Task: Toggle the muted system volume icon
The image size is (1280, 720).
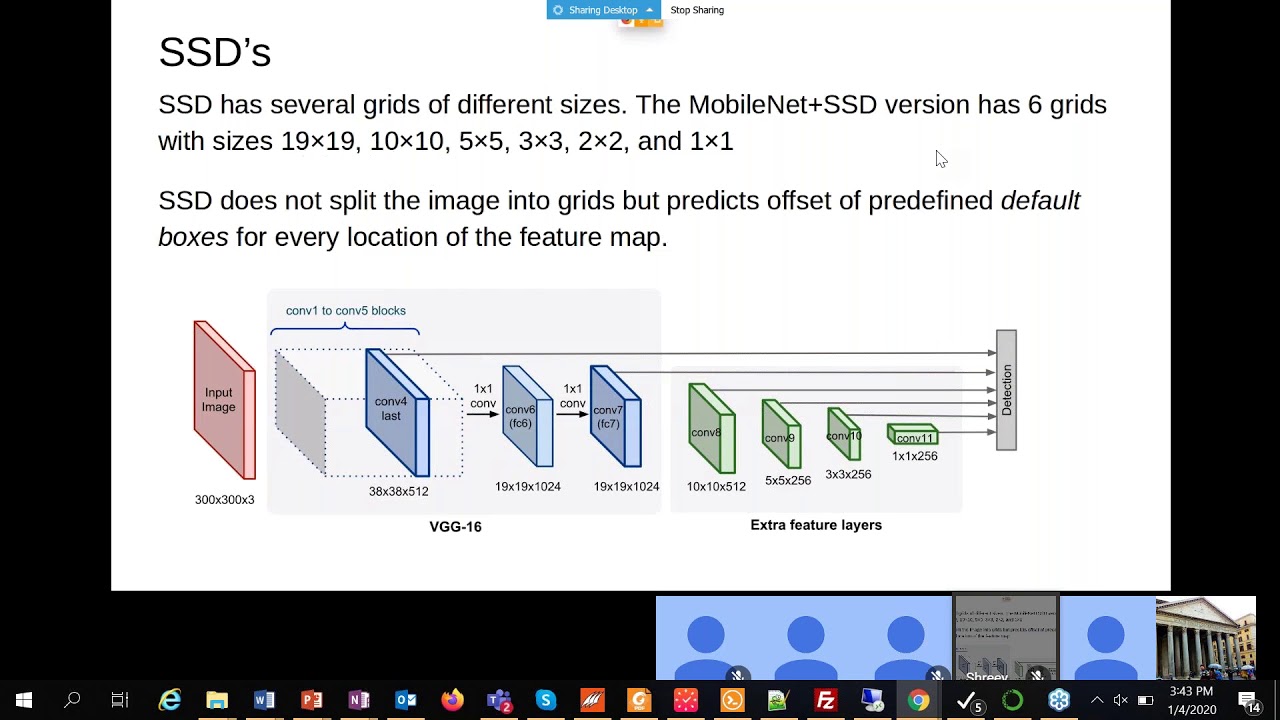Action: (x=1121, y=701)
